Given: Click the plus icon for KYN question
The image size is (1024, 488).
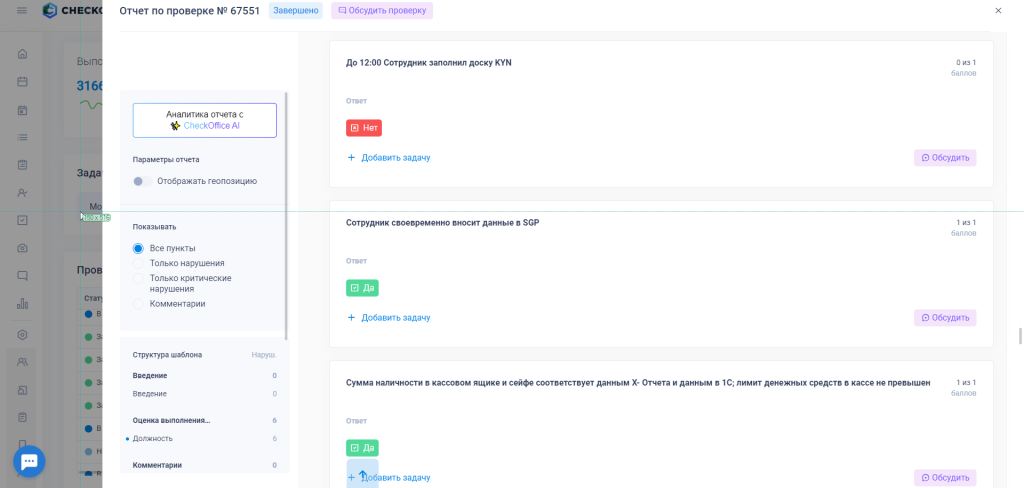Looking at the screenshot, I should pyautogui.click(x=351, y=157).
